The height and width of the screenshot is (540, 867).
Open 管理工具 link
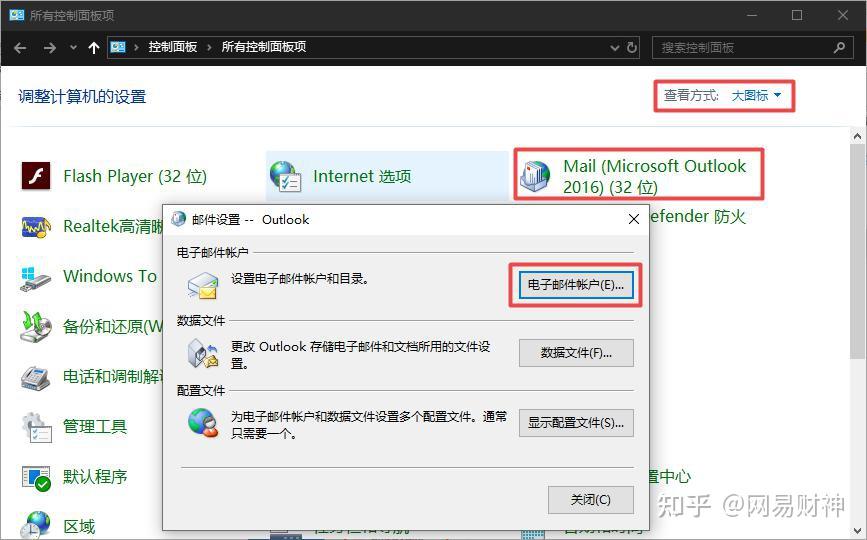95,427
